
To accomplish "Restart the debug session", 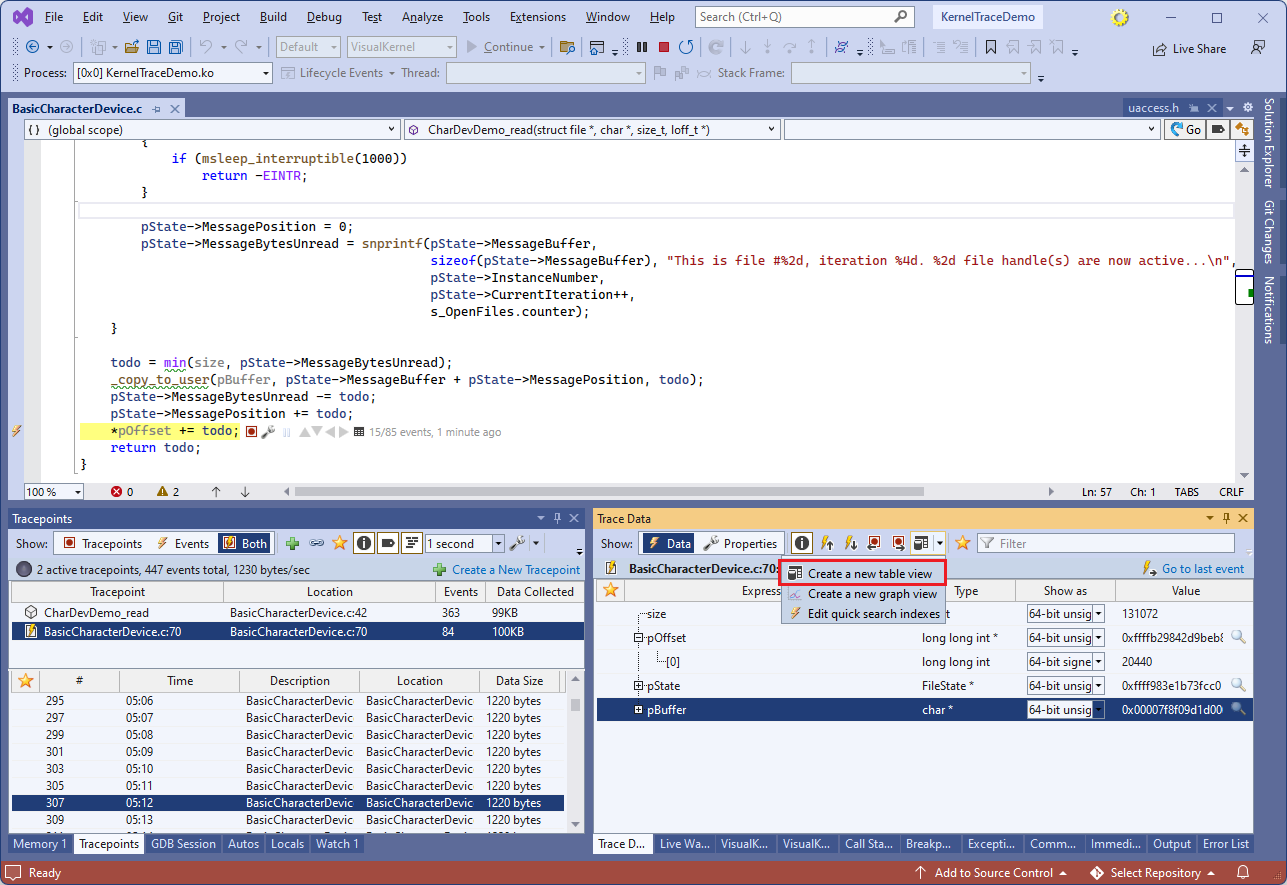I will click(686, 47).
